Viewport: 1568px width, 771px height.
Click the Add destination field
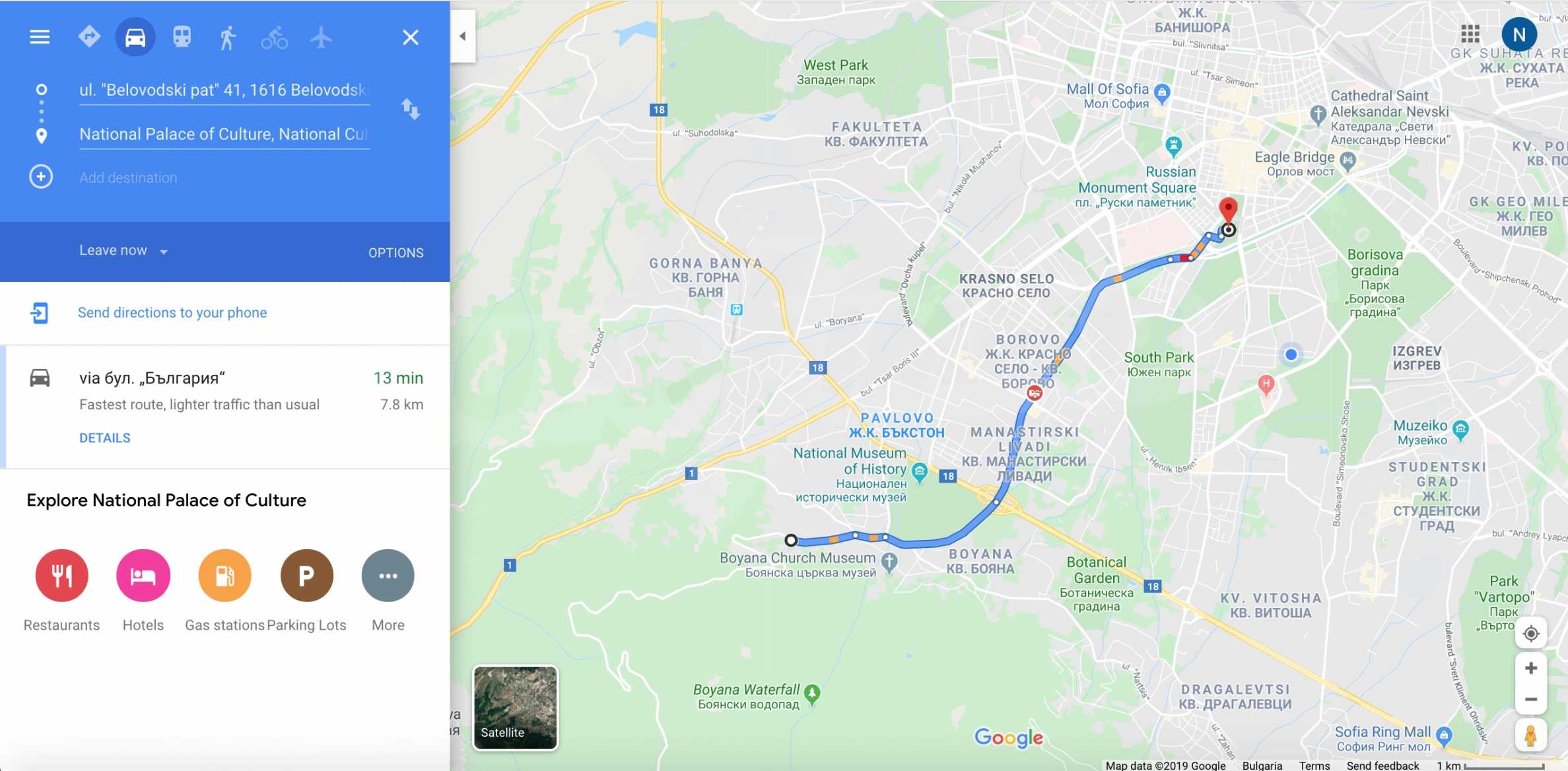(224, 178)
